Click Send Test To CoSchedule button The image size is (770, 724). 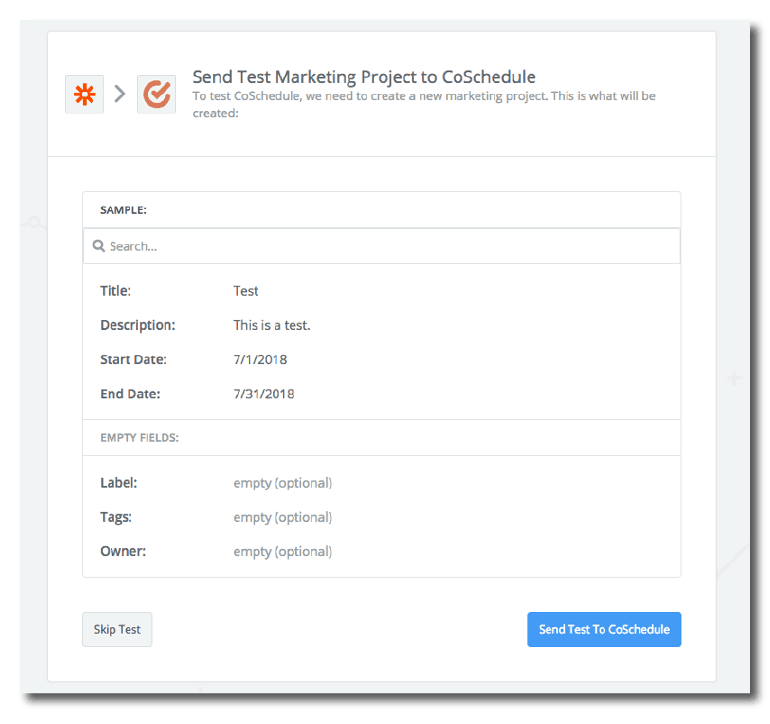pos(604,630)
